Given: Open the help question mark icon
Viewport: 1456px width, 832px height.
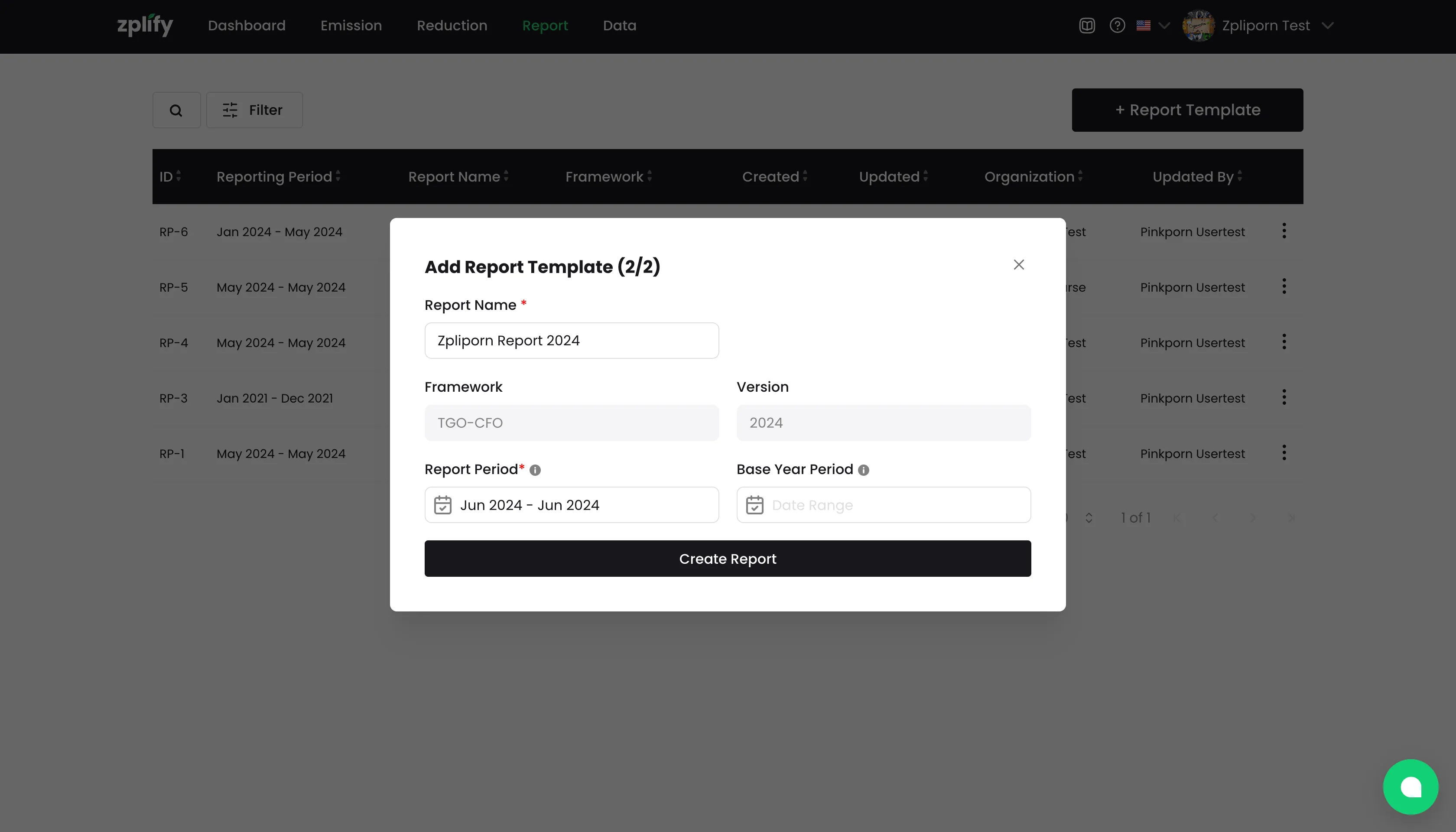Looking at the screenshot, I should (x=1117, y=26).
